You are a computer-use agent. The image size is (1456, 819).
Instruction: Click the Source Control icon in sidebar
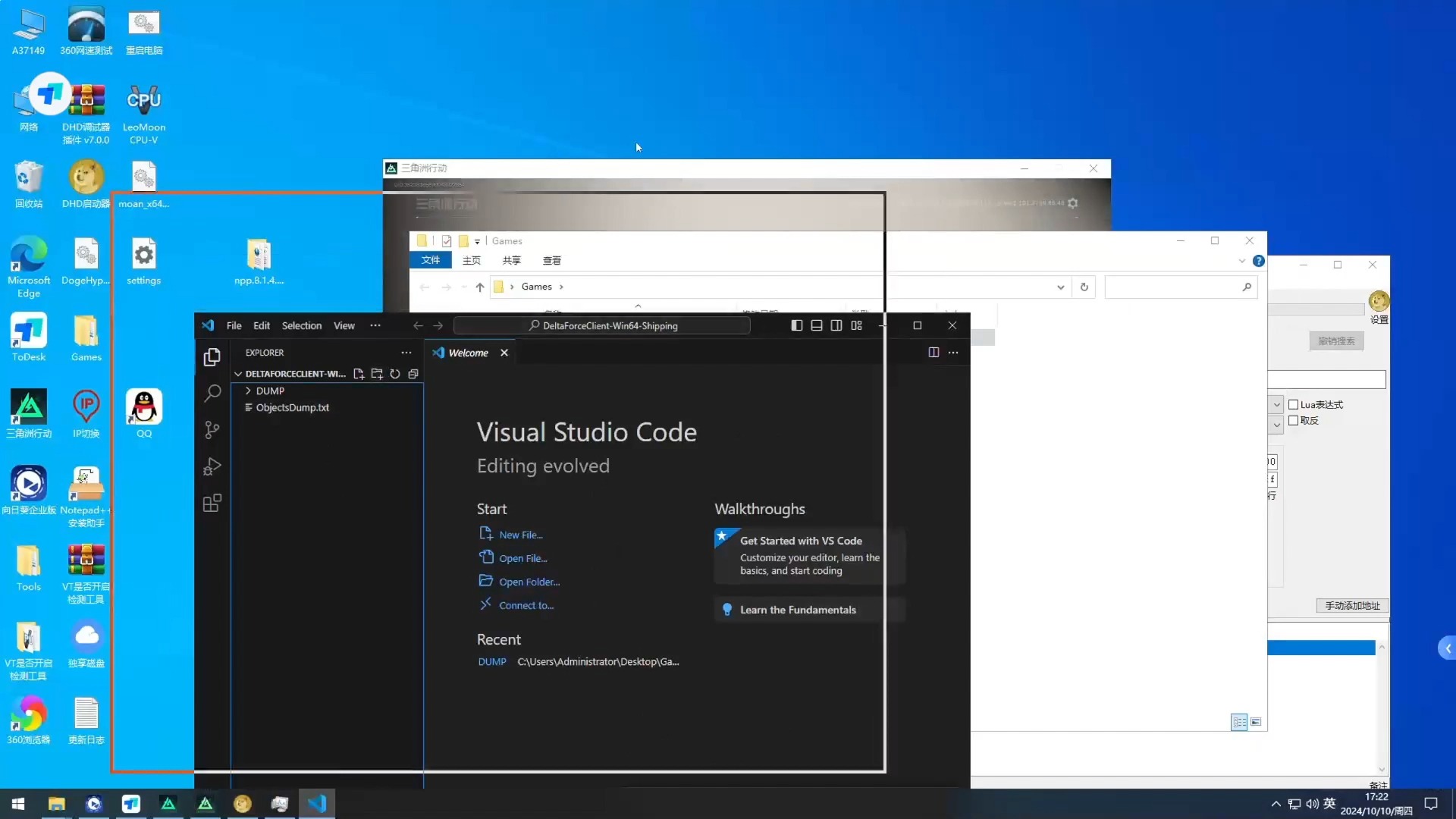pos(211,429)
